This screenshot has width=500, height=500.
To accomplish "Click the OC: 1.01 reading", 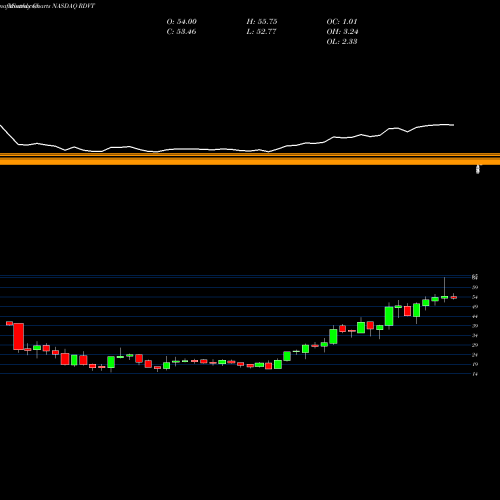I will tap(342, 22).
